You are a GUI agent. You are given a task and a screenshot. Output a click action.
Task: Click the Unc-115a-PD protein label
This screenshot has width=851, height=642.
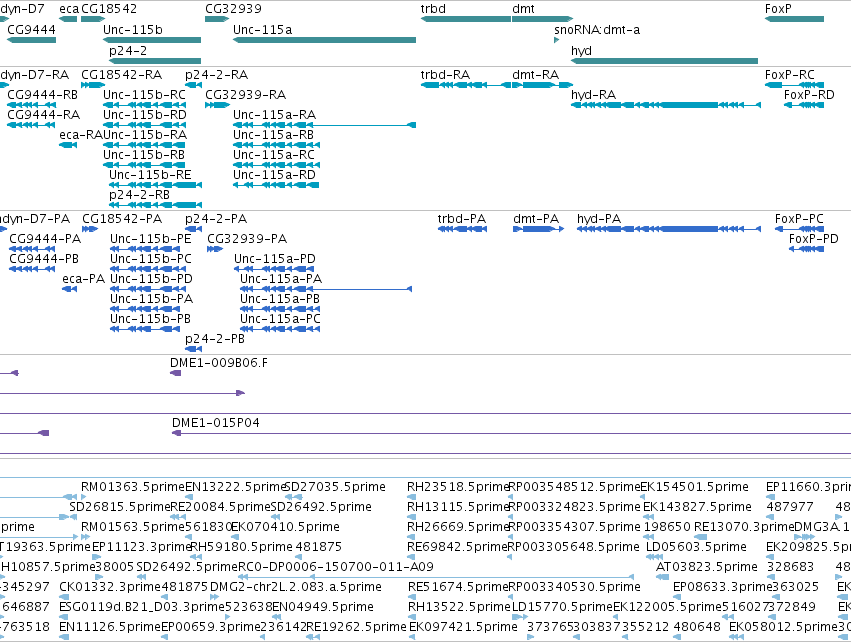click(x=275, y=259)
